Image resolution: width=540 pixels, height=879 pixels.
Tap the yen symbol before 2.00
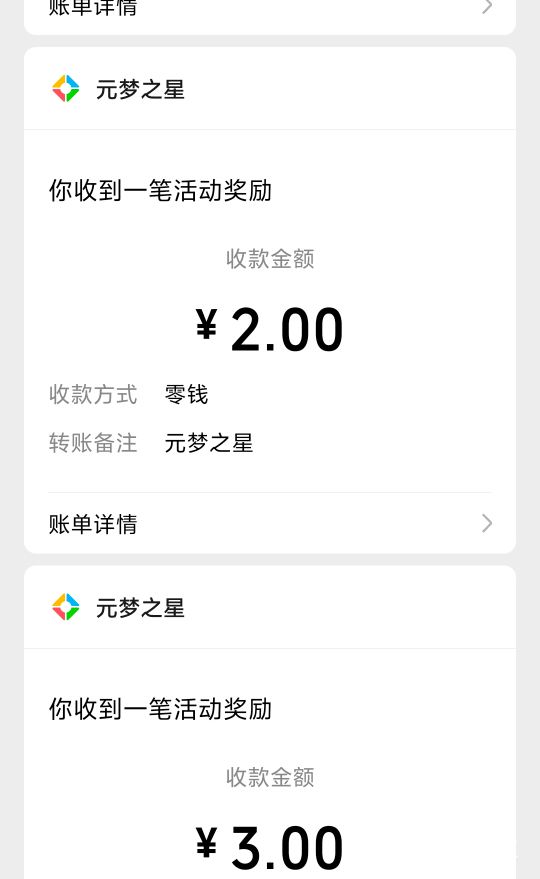[x=206, y=325]
